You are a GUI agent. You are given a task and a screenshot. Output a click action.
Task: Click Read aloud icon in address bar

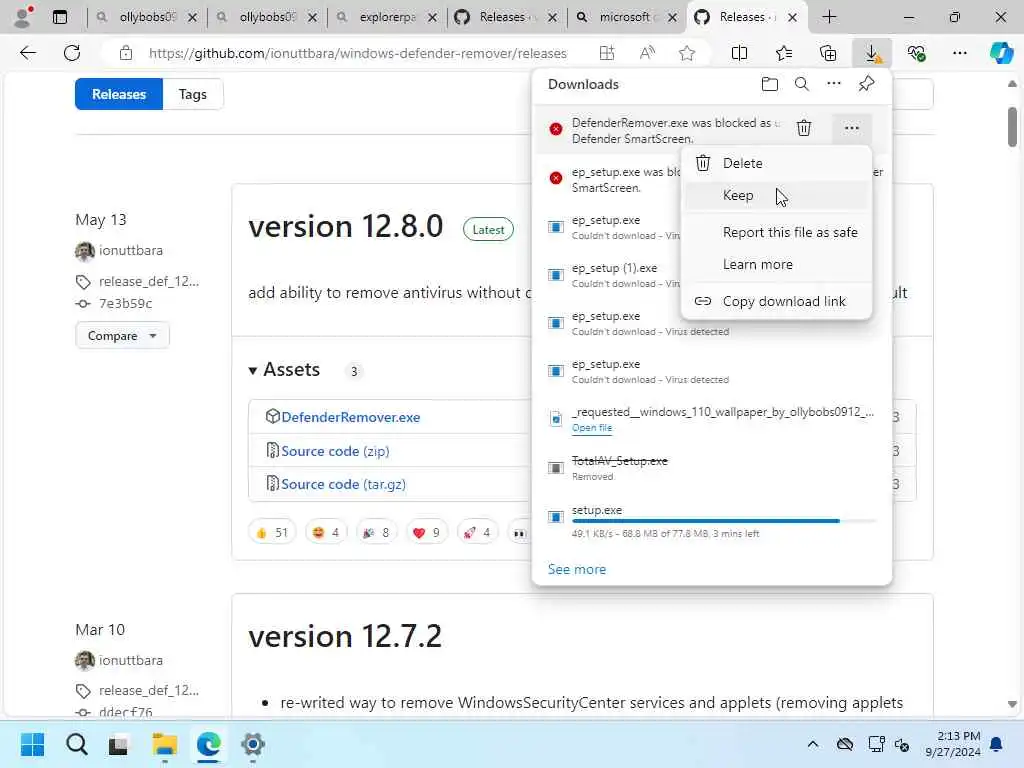coord(647,53)
